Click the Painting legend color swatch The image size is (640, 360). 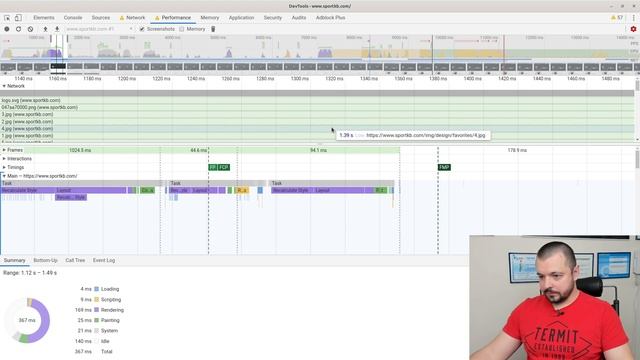coord(97,320)
